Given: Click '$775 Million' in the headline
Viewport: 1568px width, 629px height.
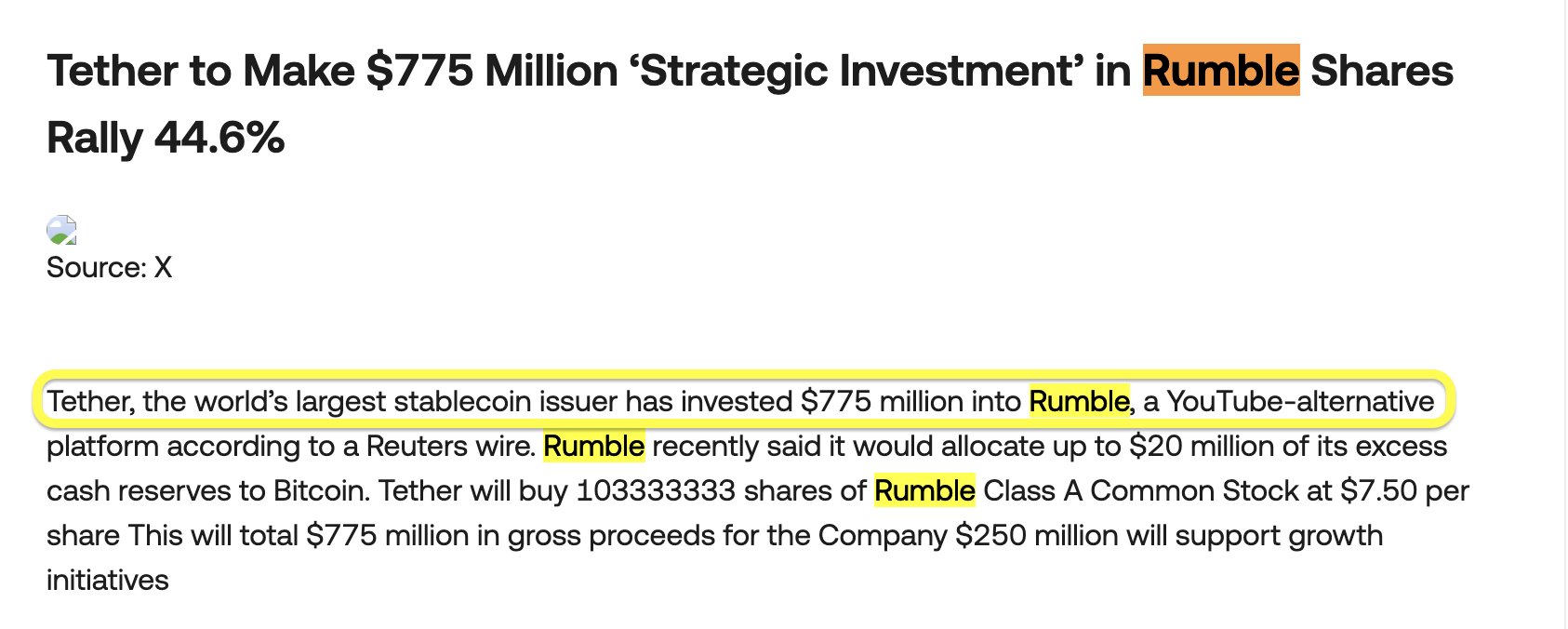Looking at the screenshot, I should [491, 71].
